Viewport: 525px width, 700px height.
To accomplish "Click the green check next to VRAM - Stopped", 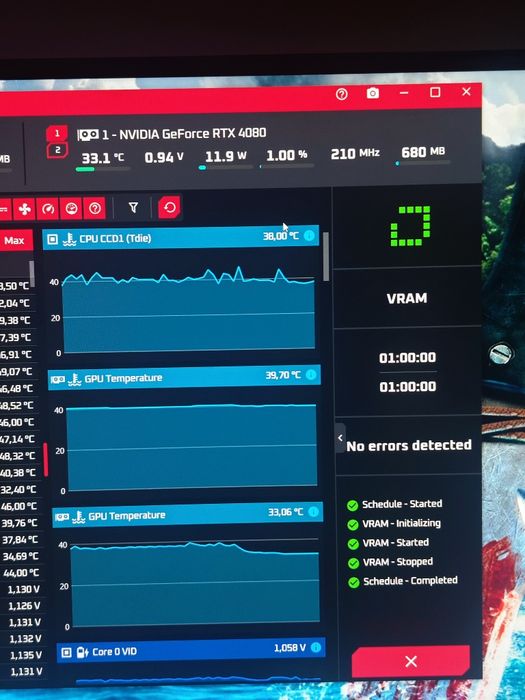I will (353, 563).
